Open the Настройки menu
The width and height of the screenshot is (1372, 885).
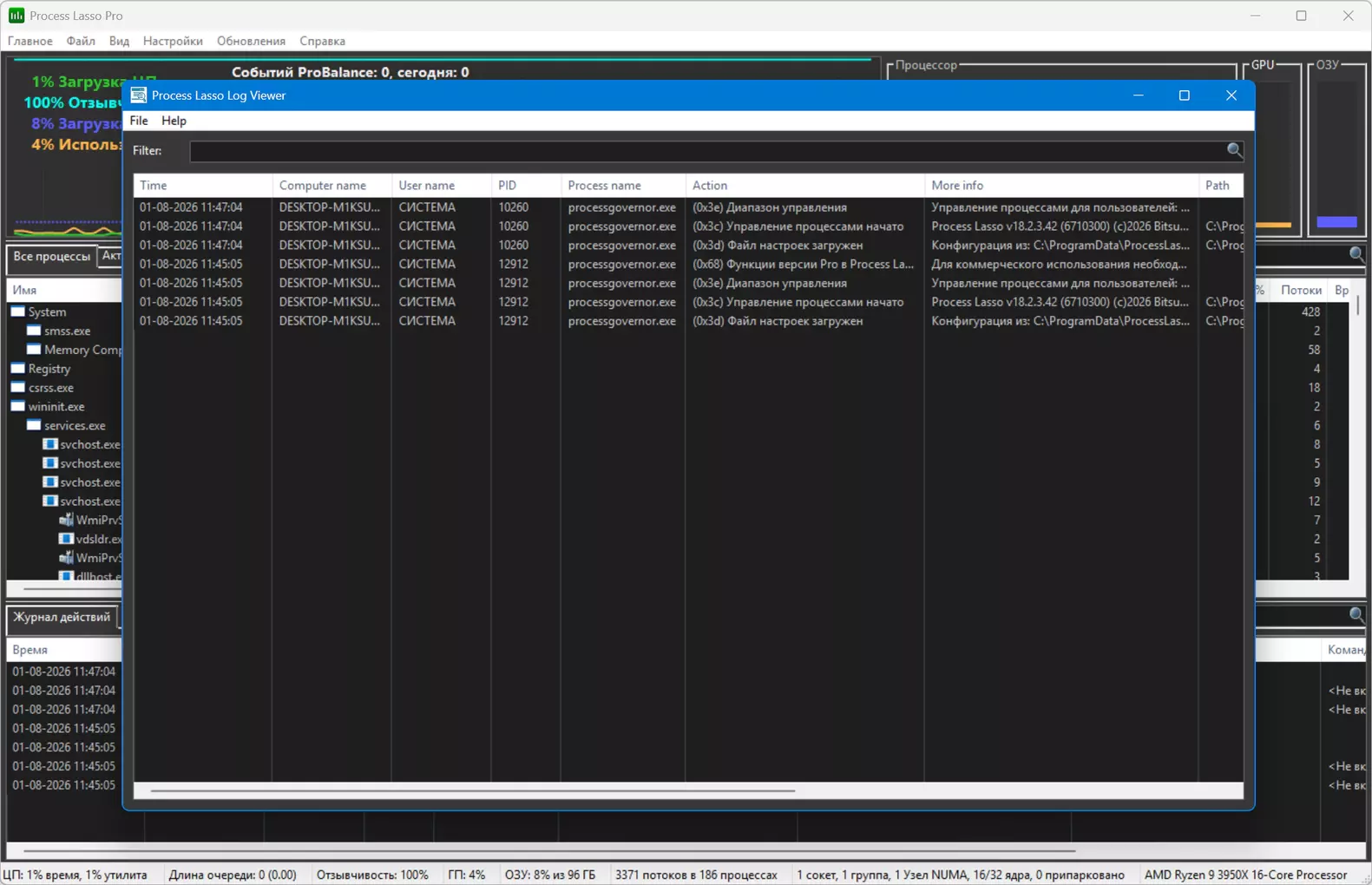[x=173, y=41]
